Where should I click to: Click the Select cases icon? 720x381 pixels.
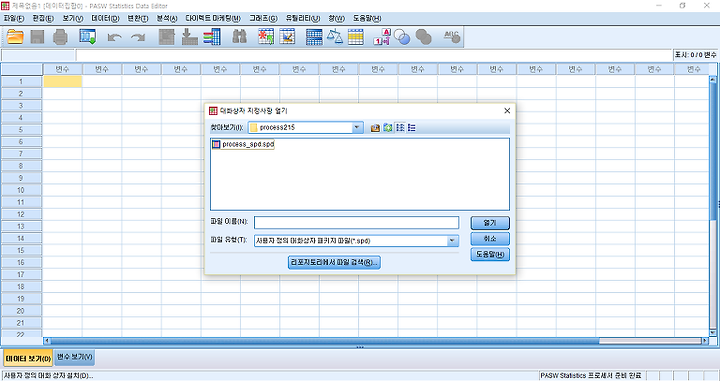click(x=356, y=37)
